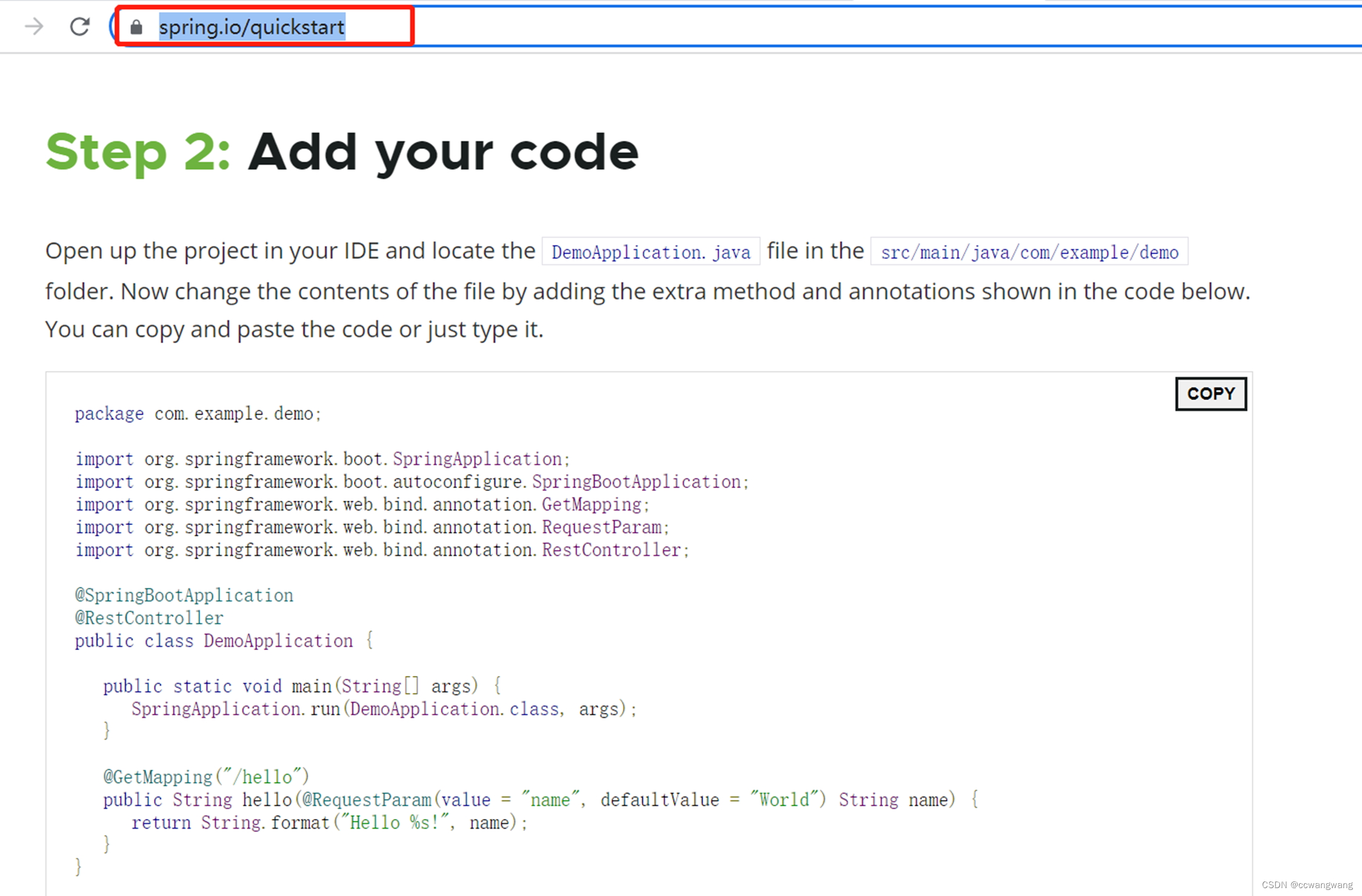This screenshot has width=1362, height=896.
Task: Click the src/main/java/com/example/demo path snippet
Action: click(x=1029, y=252)
